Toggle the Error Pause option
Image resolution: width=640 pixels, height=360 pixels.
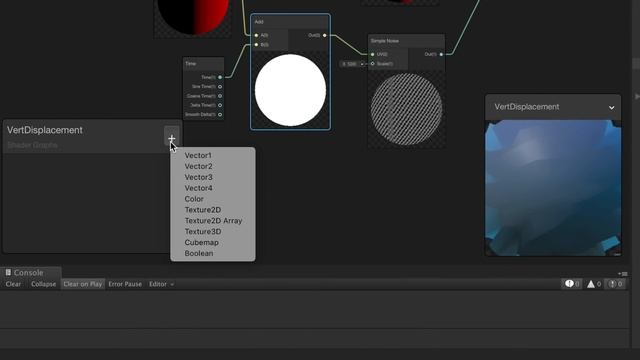pos(125,284)
